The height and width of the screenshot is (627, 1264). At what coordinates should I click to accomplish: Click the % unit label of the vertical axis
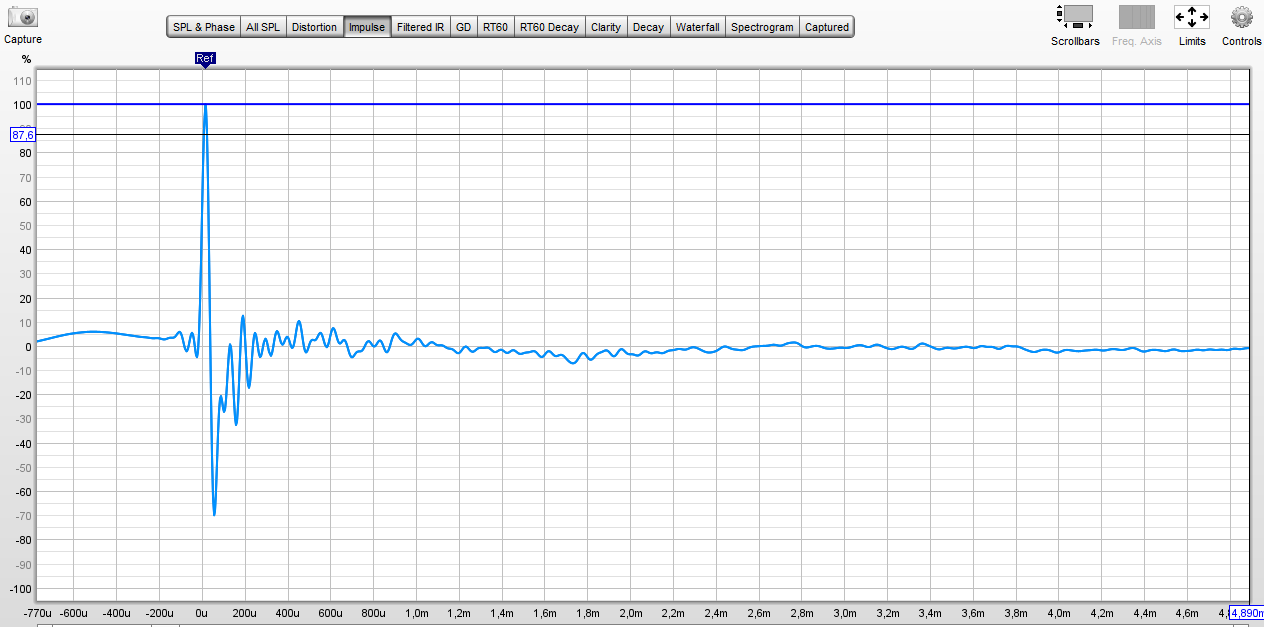(x=27, y=59)
